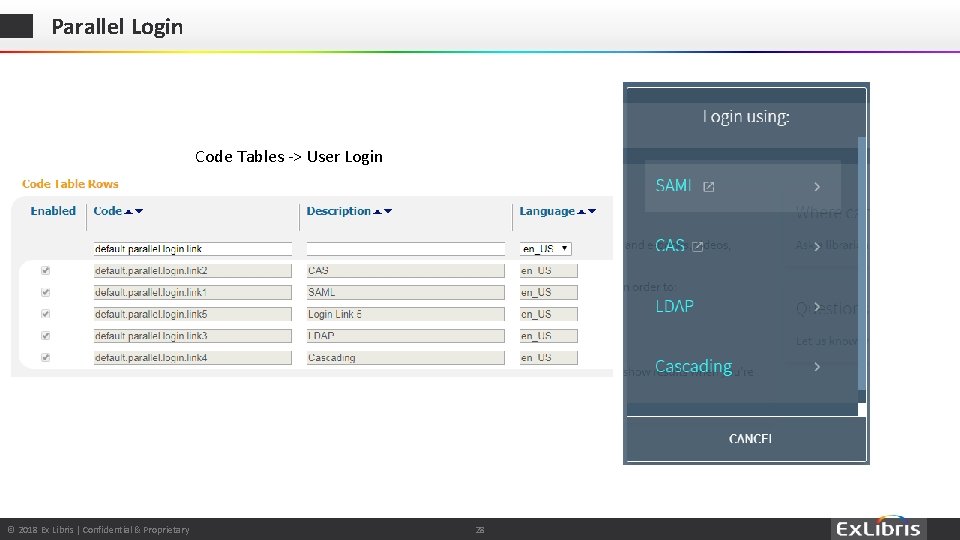Click the default.parallel.login.link1 code field
This screenshot has width=960, height=540.
pyautogui.click(x=193, y=293)
